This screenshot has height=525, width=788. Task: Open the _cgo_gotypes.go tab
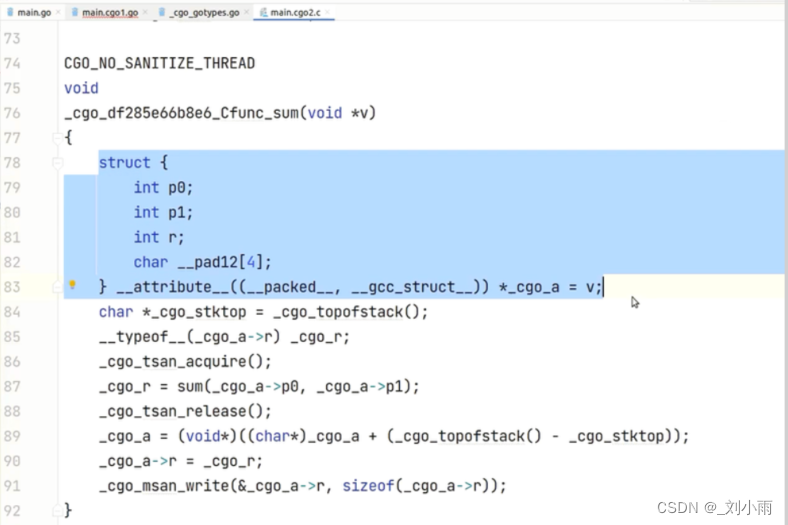pyautogui.click(x=204, y=13)
